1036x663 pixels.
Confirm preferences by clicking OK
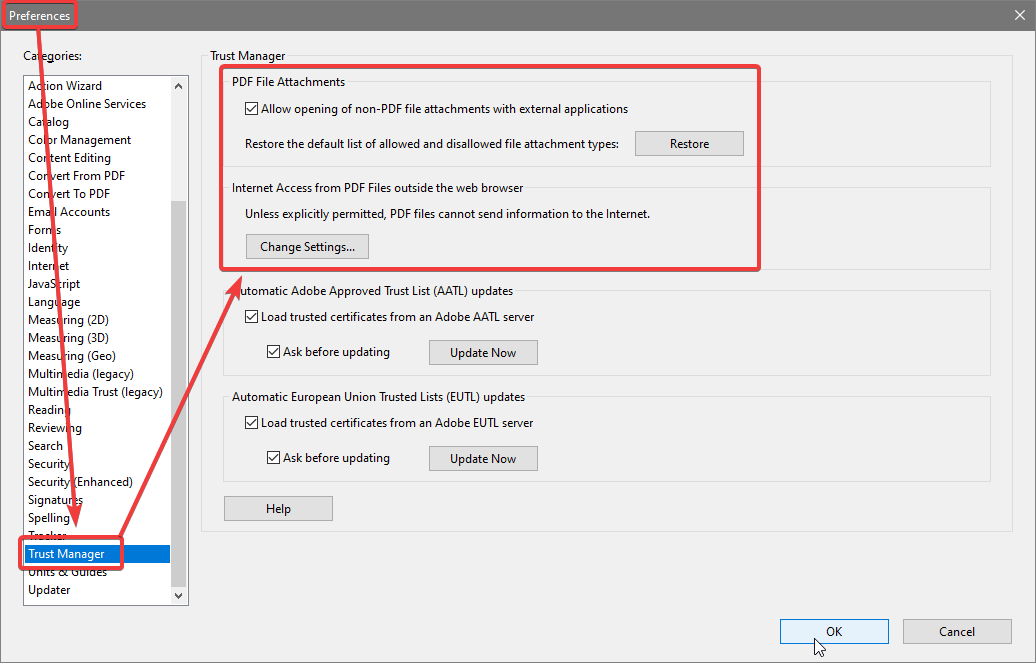(x=833, y=631)
